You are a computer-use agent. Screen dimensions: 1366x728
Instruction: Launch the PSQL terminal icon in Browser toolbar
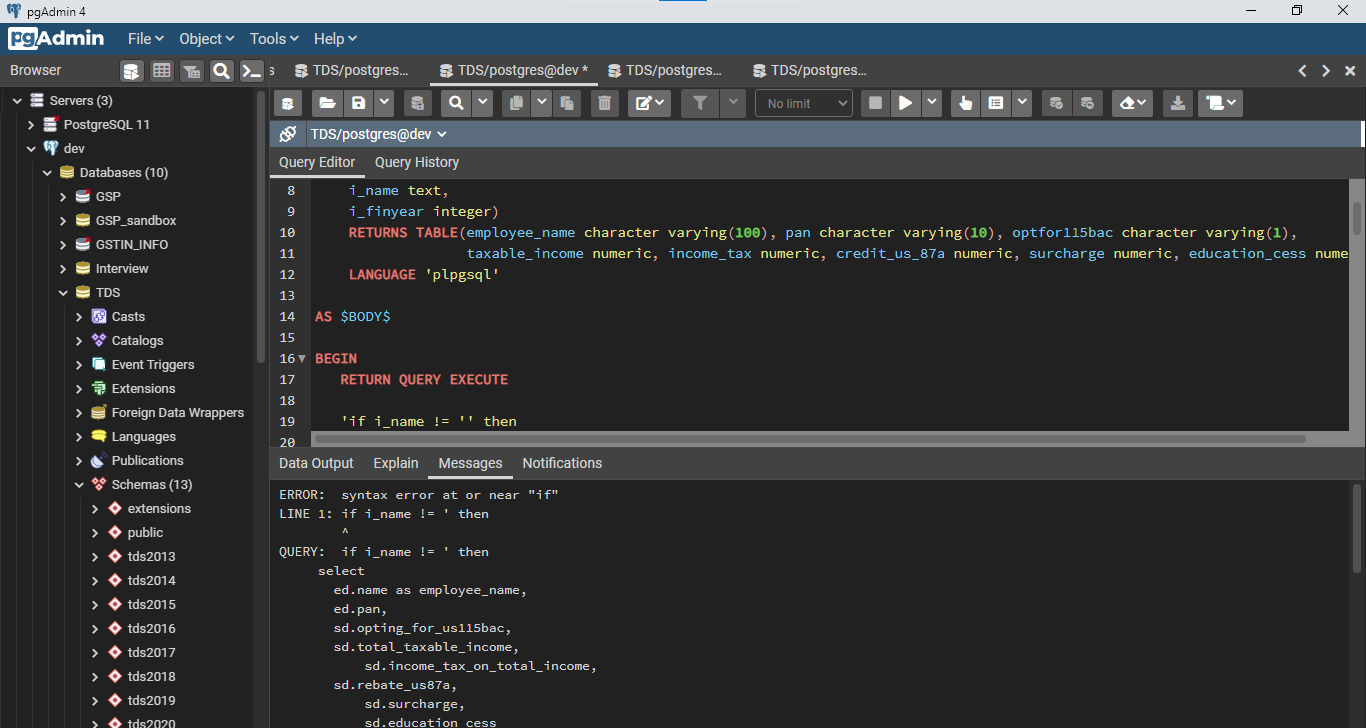pos(252,71)
